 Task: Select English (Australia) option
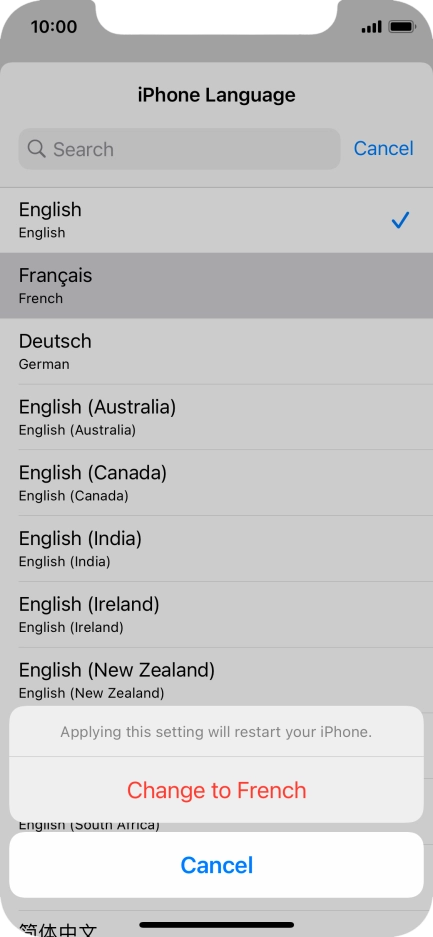pos(216,417)
